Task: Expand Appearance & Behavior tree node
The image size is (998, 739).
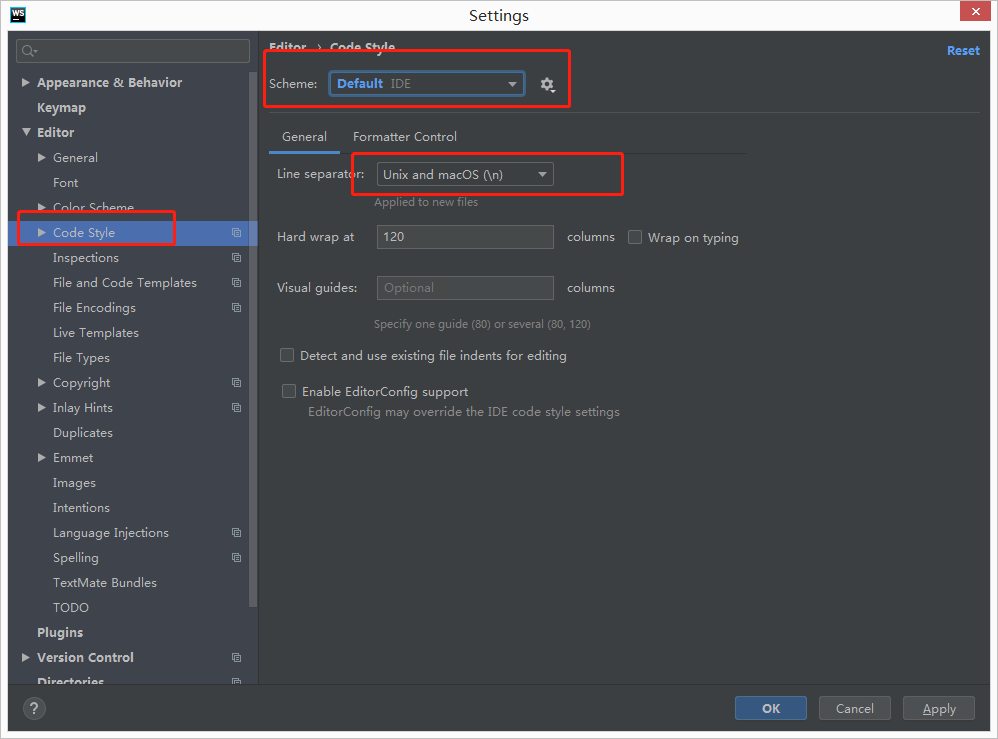Action: [25, 82]
